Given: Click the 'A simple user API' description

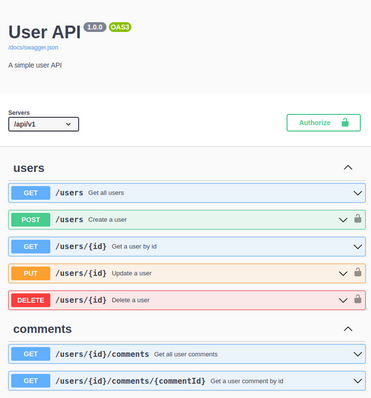Looking at the screenshot, I should pyautogui.click(x=35, y=65).
